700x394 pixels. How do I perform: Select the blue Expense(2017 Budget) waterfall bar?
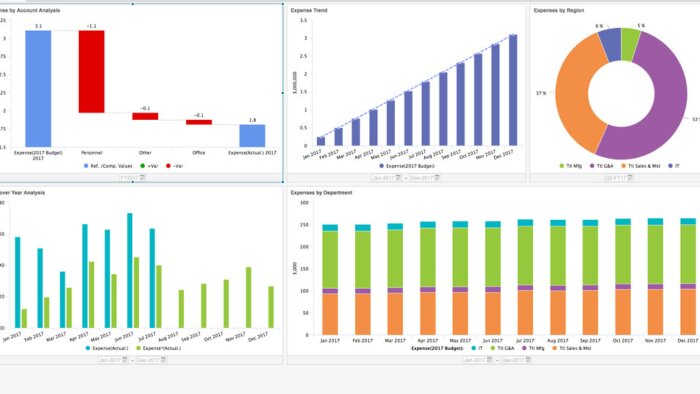point(38,88)
